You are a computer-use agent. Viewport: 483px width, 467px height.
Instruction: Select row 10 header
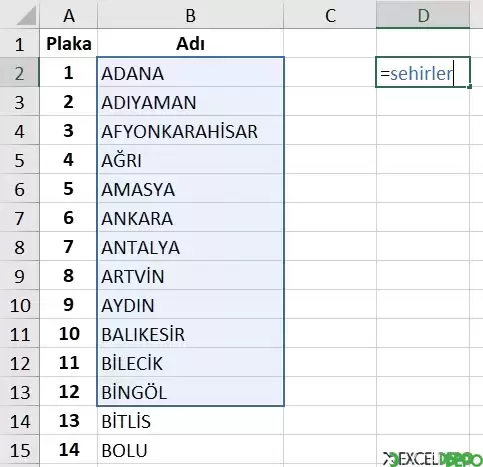coord(19,304)
